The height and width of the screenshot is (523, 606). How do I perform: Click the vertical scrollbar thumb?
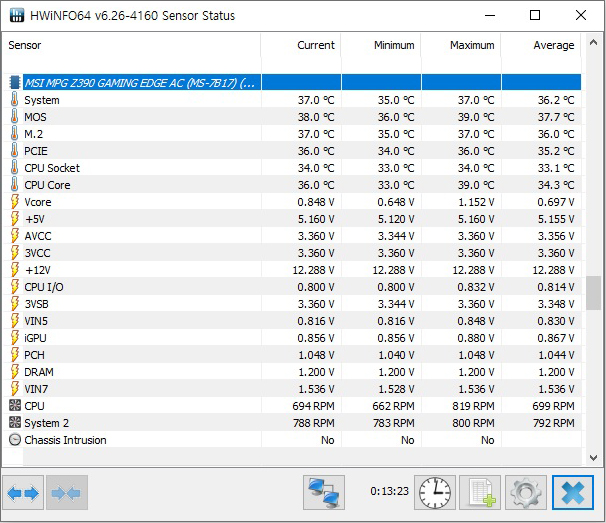593,293
